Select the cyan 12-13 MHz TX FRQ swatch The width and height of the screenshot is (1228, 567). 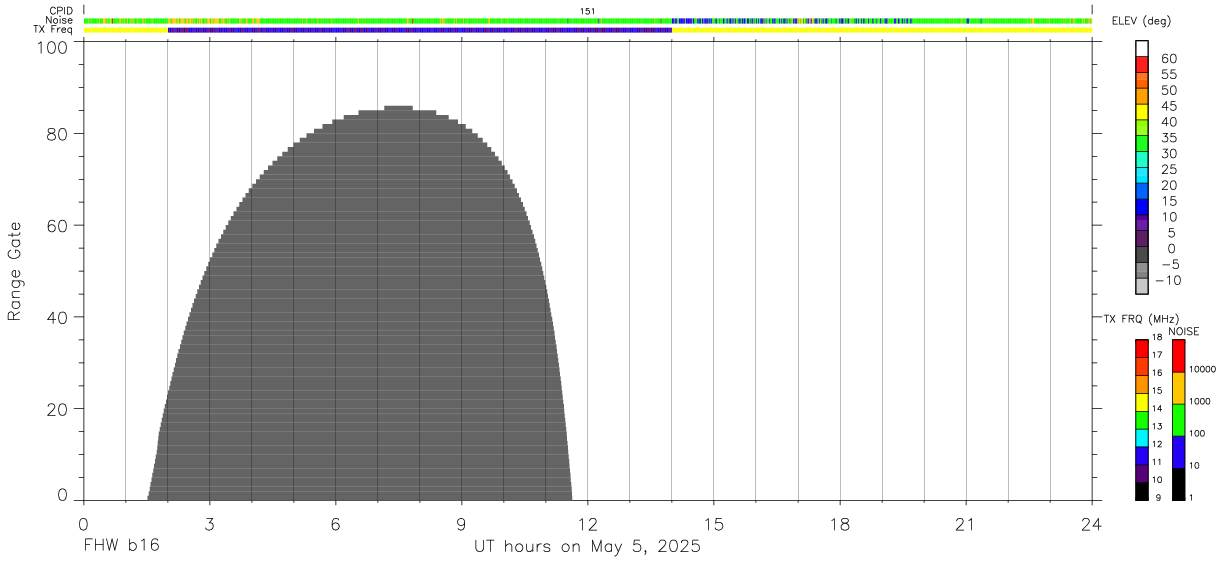click(1142, 438)
